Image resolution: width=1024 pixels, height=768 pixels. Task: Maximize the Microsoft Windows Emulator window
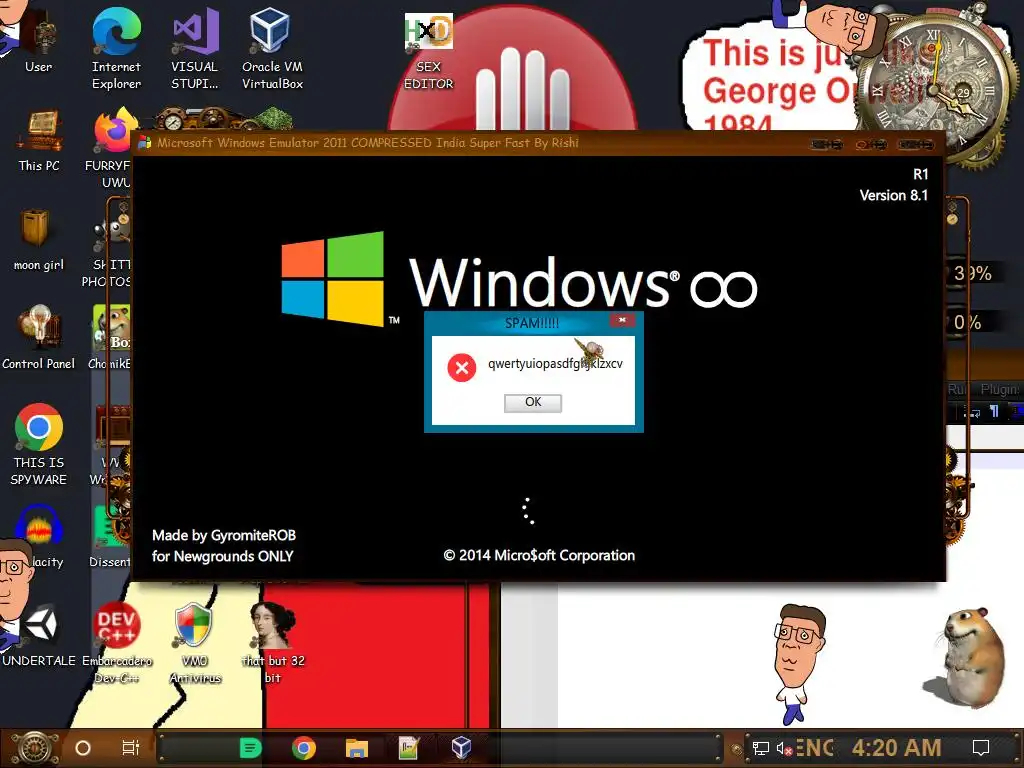pos(871,144)
